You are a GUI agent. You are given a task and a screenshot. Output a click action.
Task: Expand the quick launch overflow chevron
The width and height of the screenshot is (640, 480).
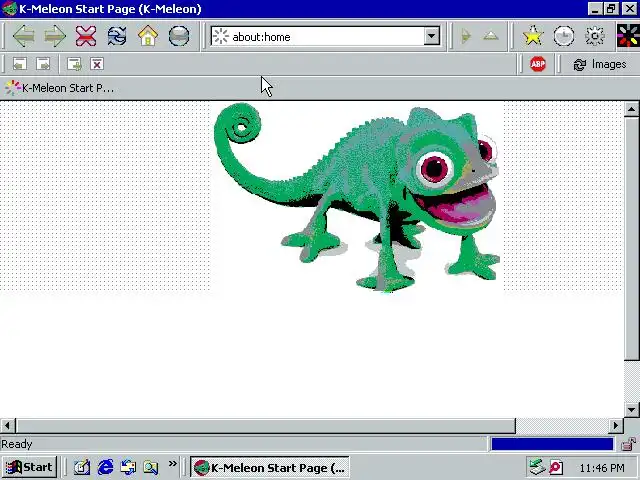click(173, 463)
